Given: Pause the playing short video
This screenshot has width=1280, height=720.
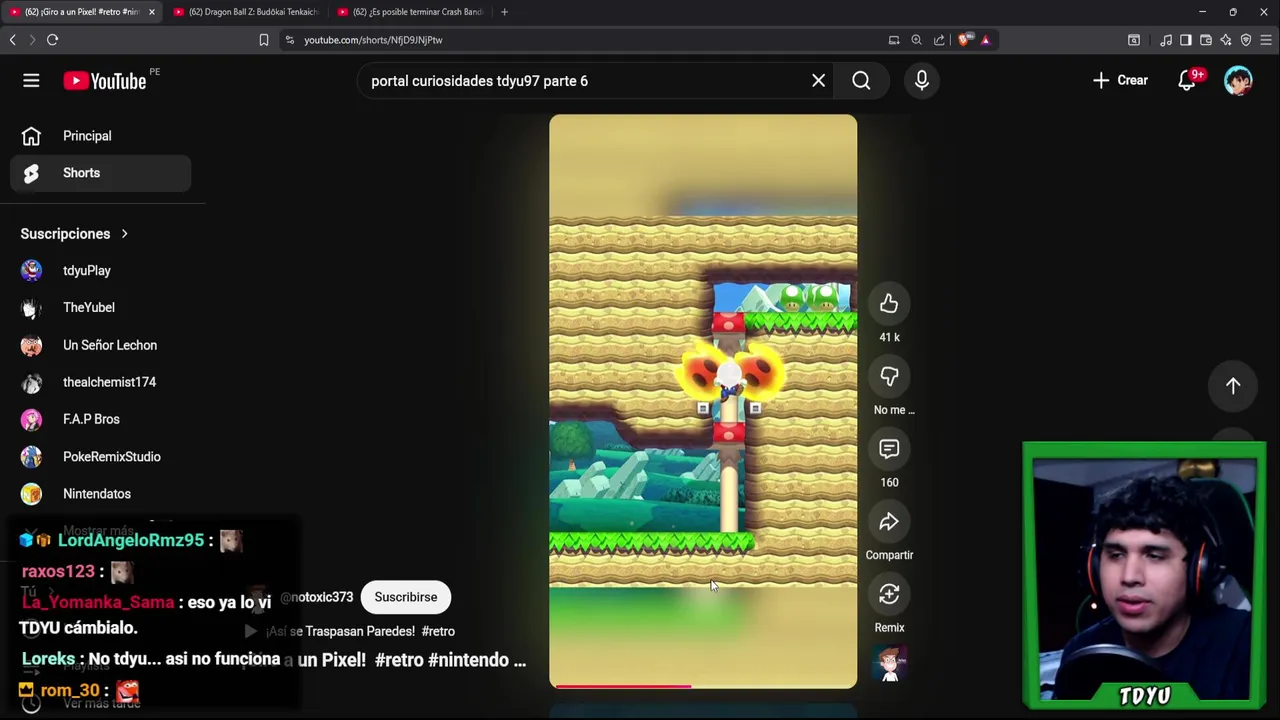Looking at the screenshot, I should (703, 400).
